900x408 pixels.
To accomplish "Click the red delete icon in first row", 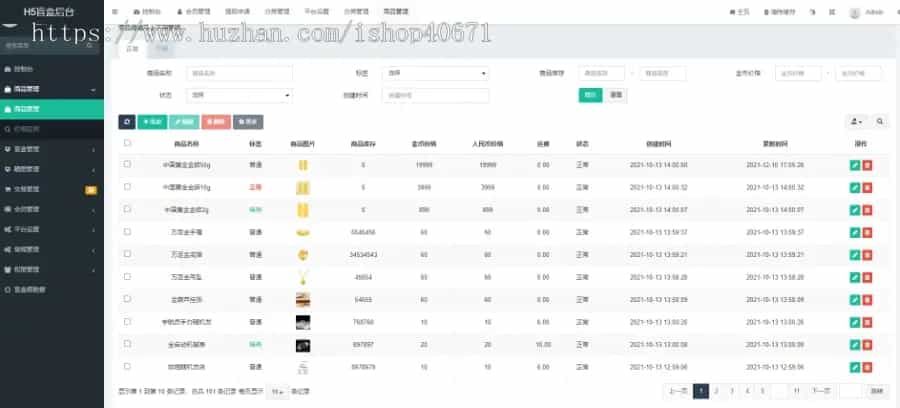I will click(x=867, y=164).
